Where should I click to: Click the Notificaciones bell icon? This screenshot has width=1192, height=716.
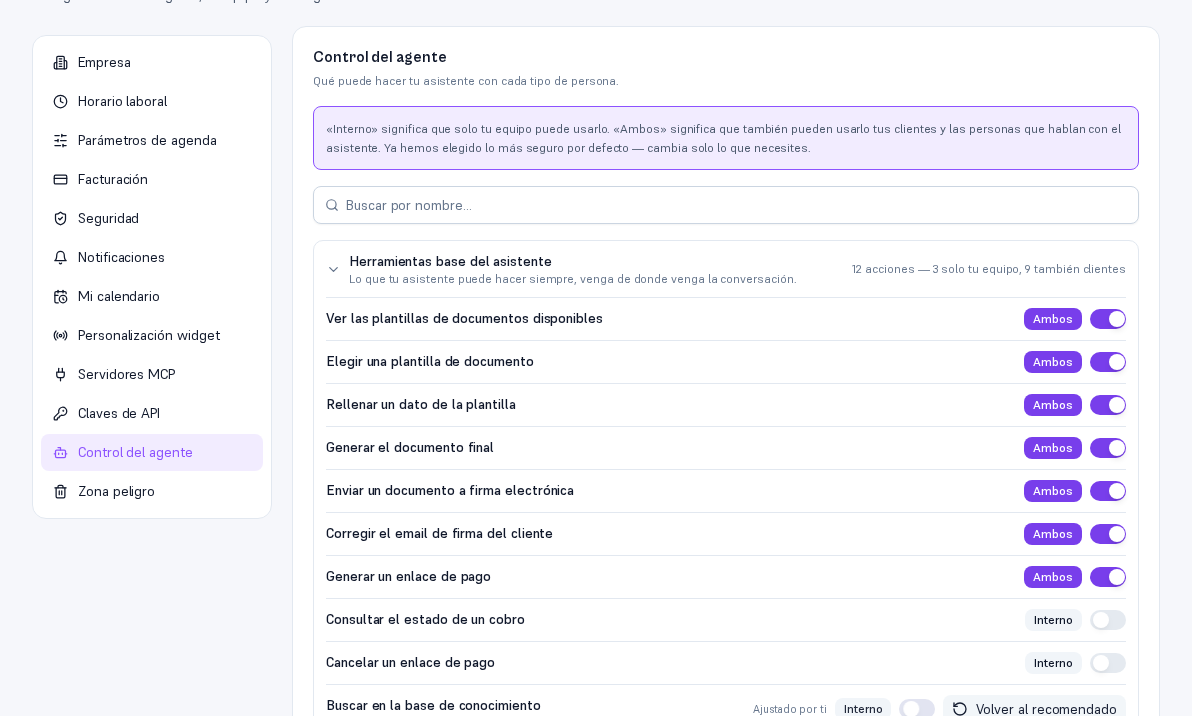tap(60, 258)
